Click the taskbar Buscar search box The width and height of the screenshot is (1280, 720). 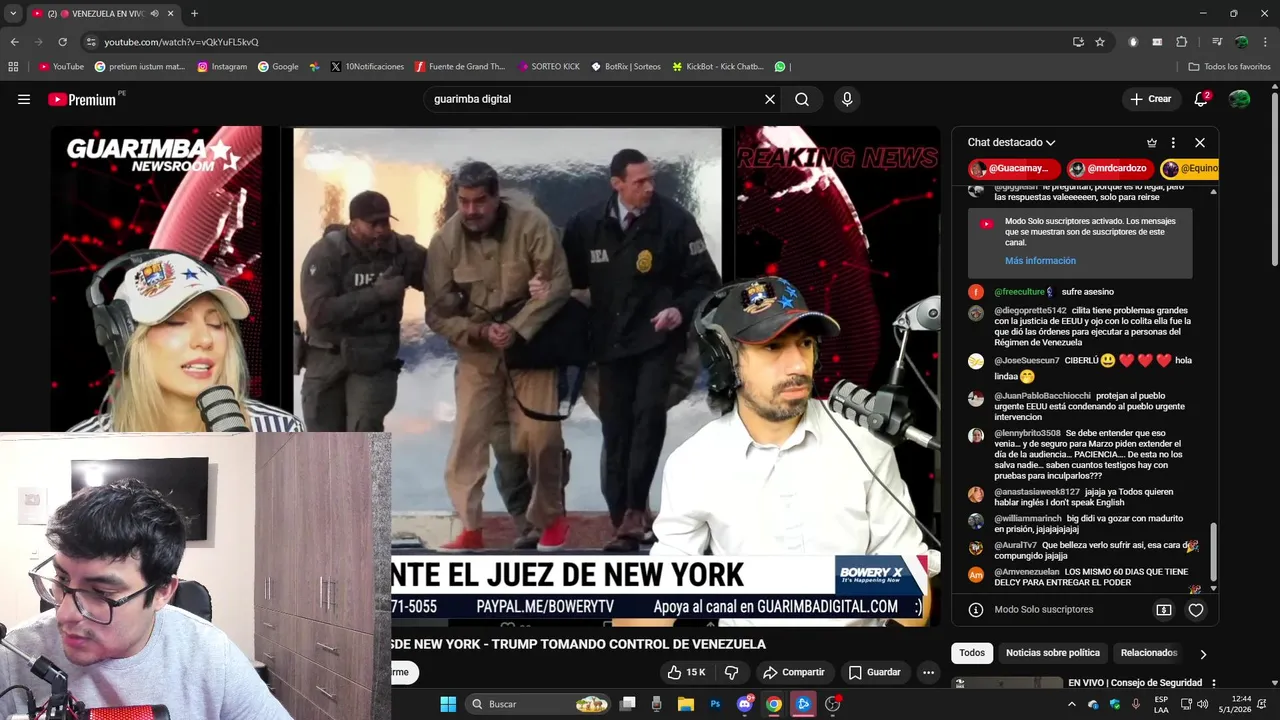pyautogui.click(x=538, y=704)
